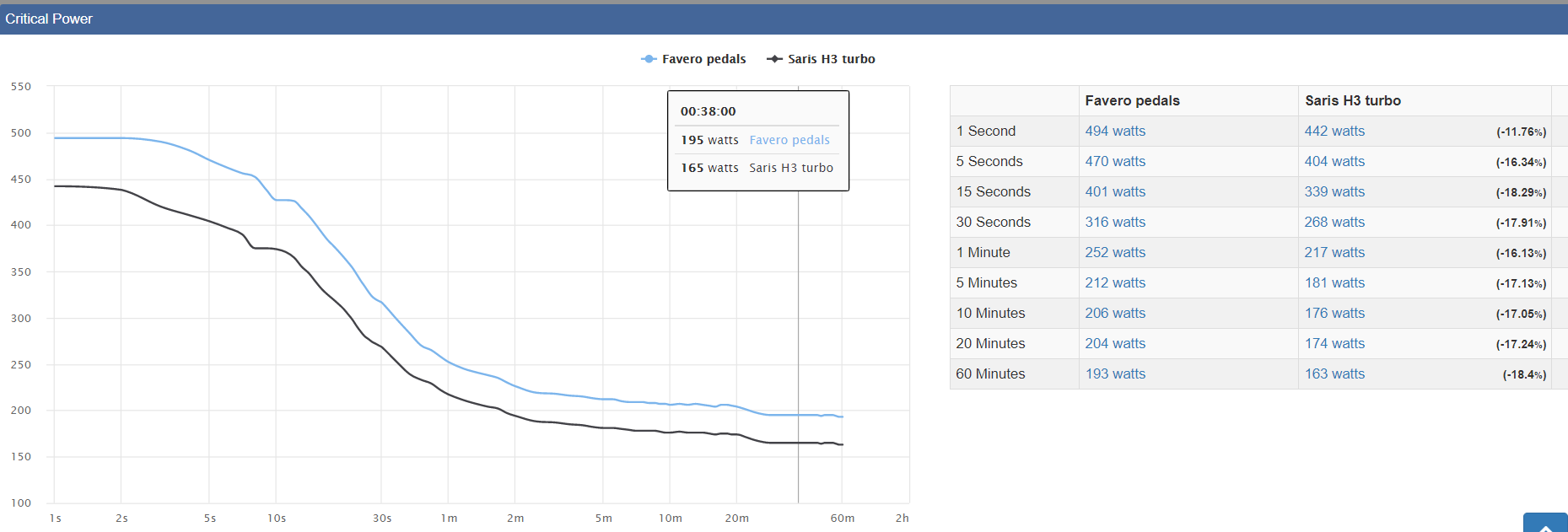Click the 60 Minutes row label
Viewport: 1568px width, 532px height.
(x=991, y=373)
